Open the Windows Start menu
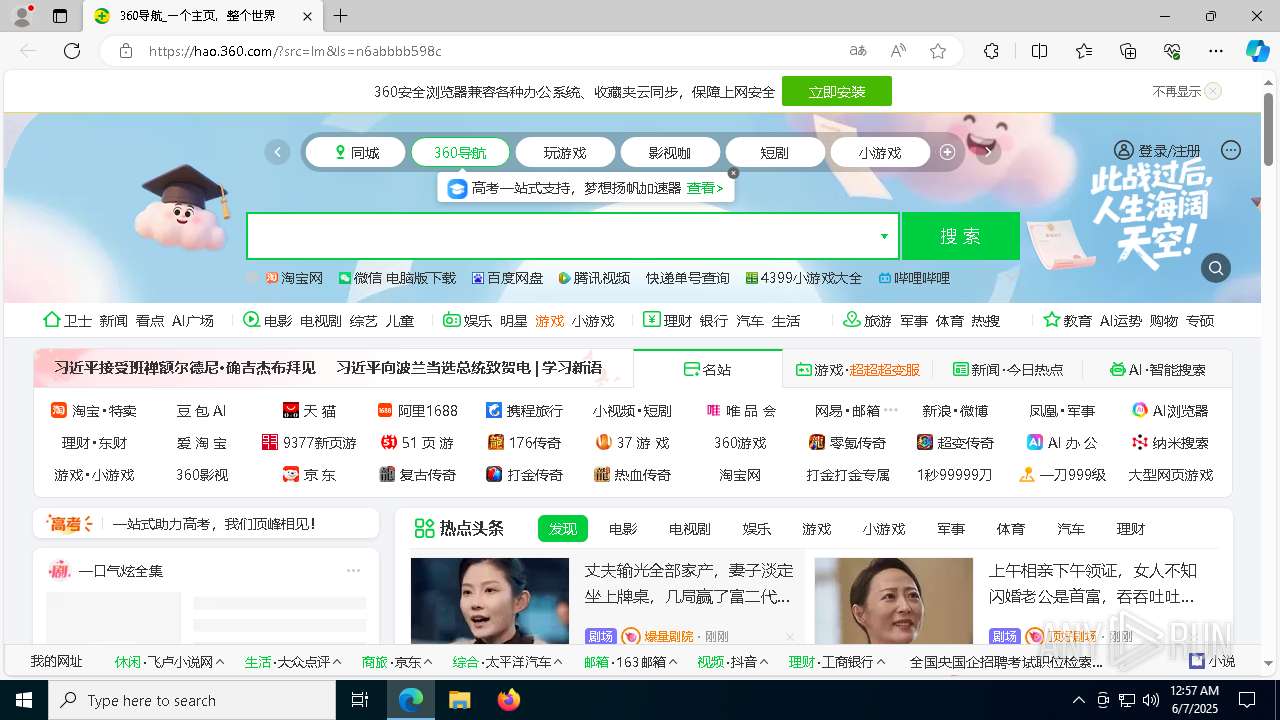The image size is (1280, 720). pyautogui.click(x=24, y=700)
